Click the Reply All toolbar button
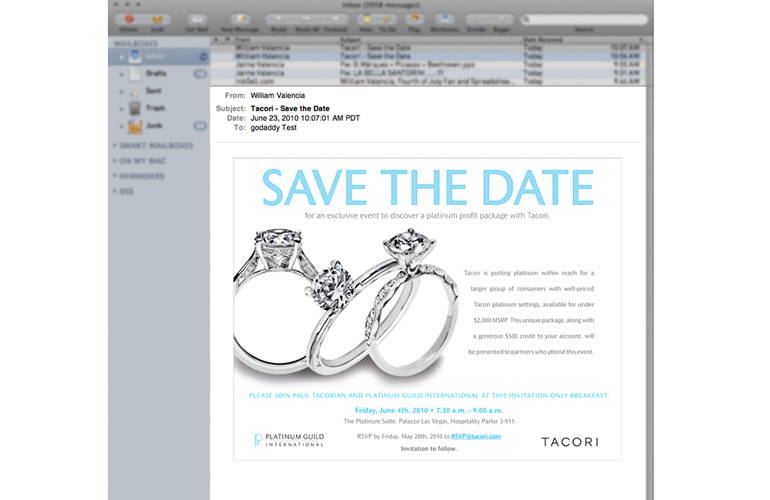Viewport: 770px width, 500px height. click(307, 19)
